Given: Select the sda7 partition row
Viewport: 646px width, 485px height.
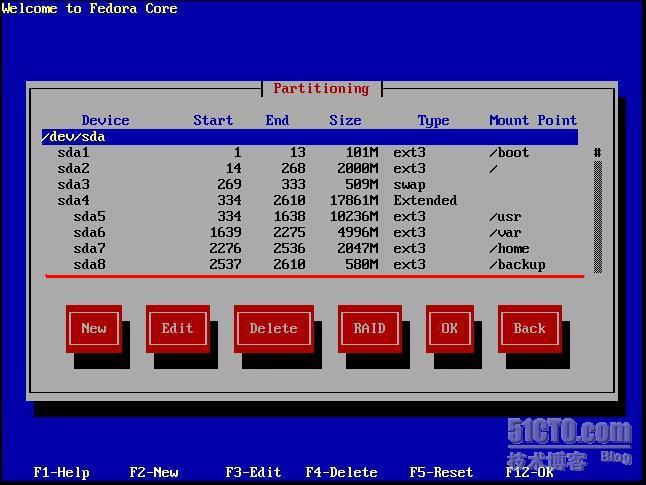Looking at the screenshot, I should pyautogui.click(x=309, y=248).
